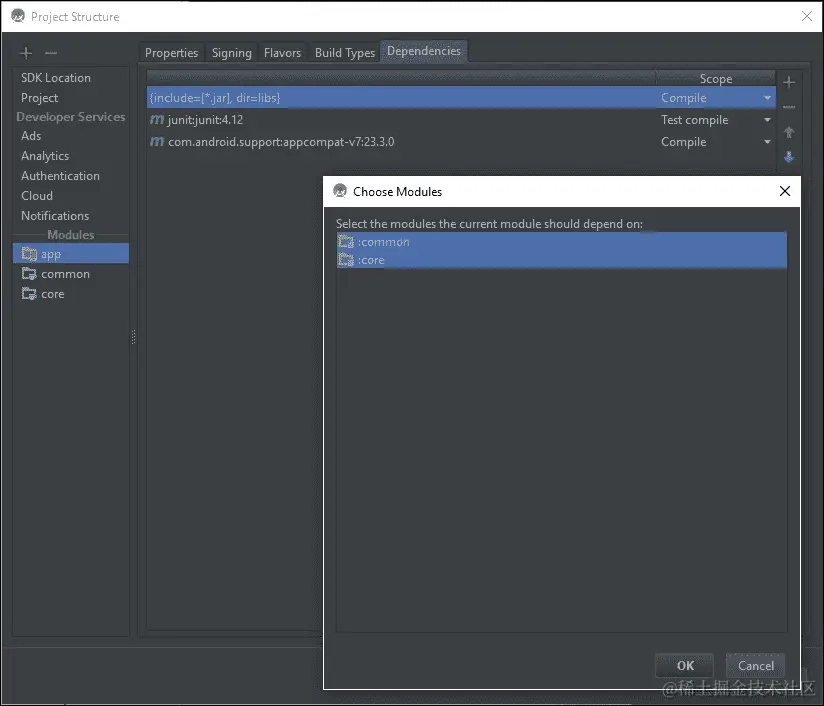Open the Flavors tab
The image size is (824, 706).
click(x=282, y=52)
